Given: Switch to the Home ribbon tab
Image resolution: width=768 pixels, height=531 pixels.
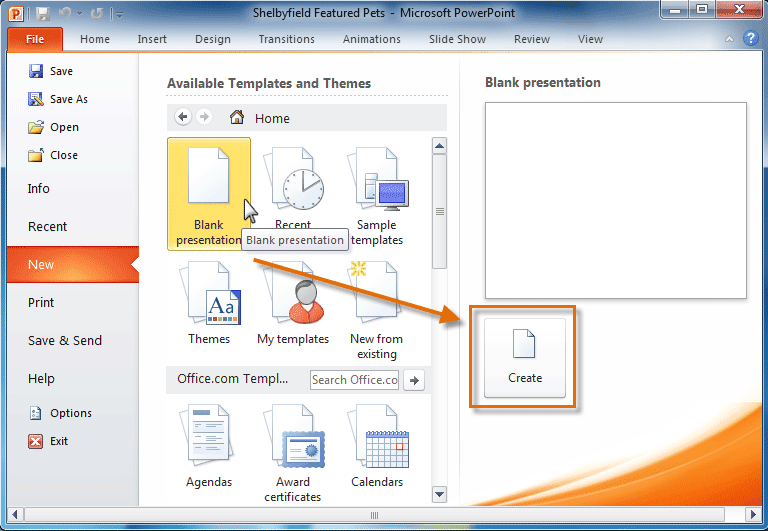Looking at the screenshot, I should (x=95, y=39).
